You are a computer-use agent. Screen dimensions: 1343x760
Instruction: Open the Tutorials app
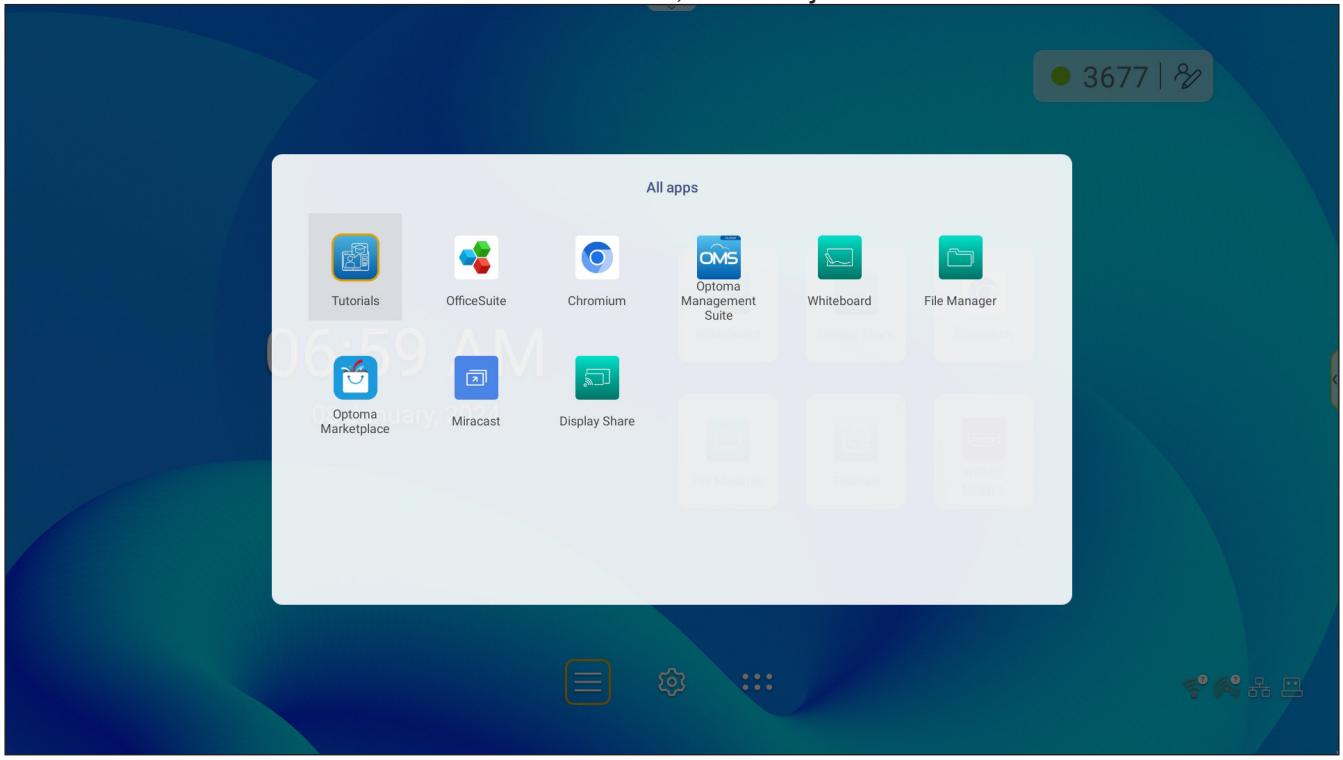pos(355,267)
